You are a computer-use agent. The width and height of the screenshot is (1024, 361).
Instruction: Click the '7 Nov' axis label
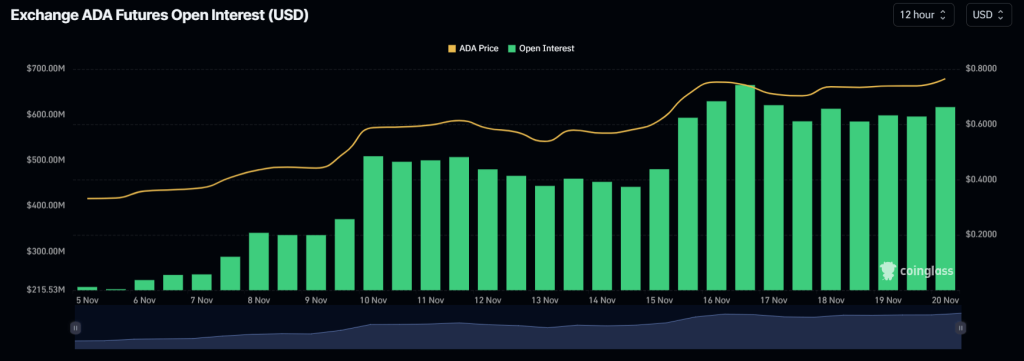click(202, 301)
